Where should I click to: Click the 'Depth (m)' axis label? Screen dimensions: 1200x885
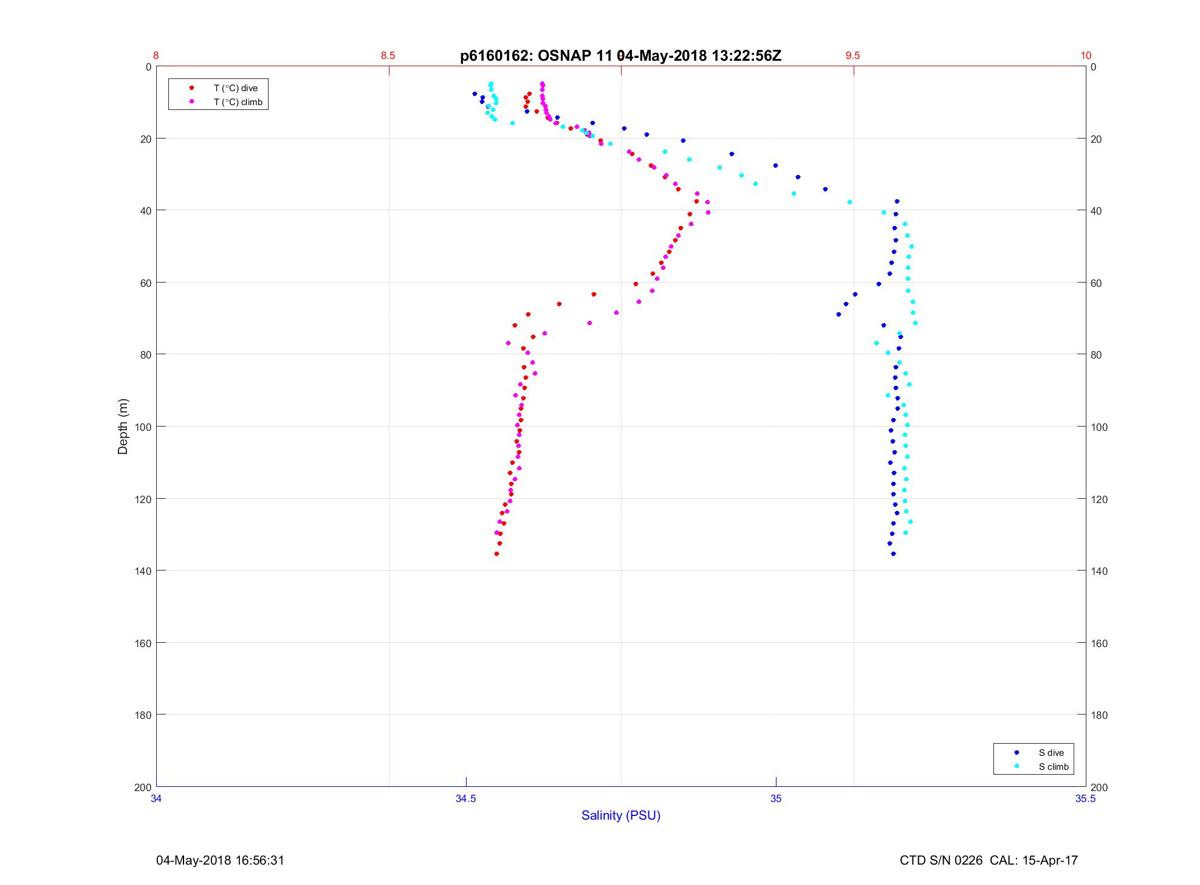(x=124, y=427)
